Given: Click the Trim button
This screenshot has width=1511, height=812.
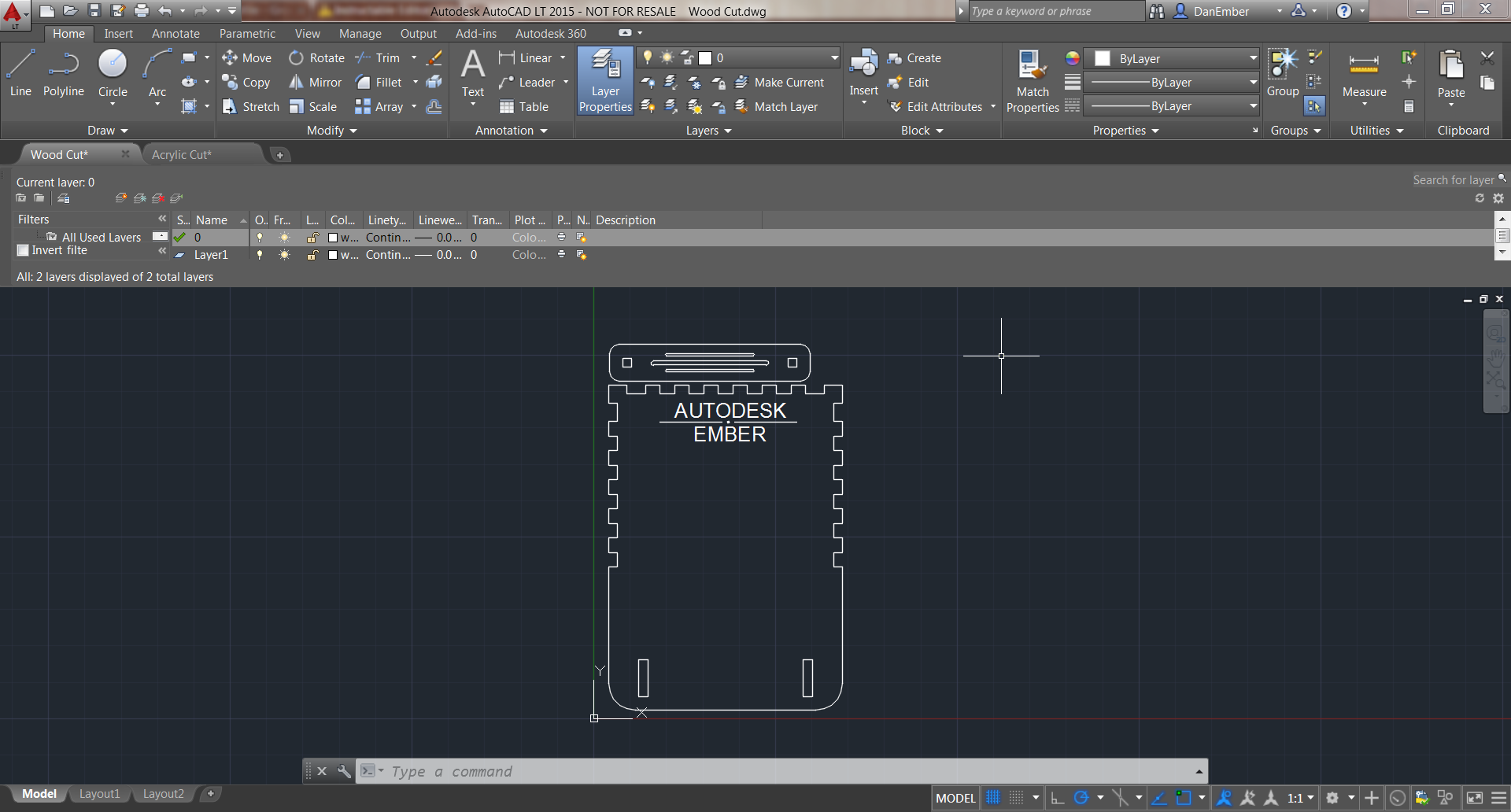Looking at the screenshot, I should point(378,58).
